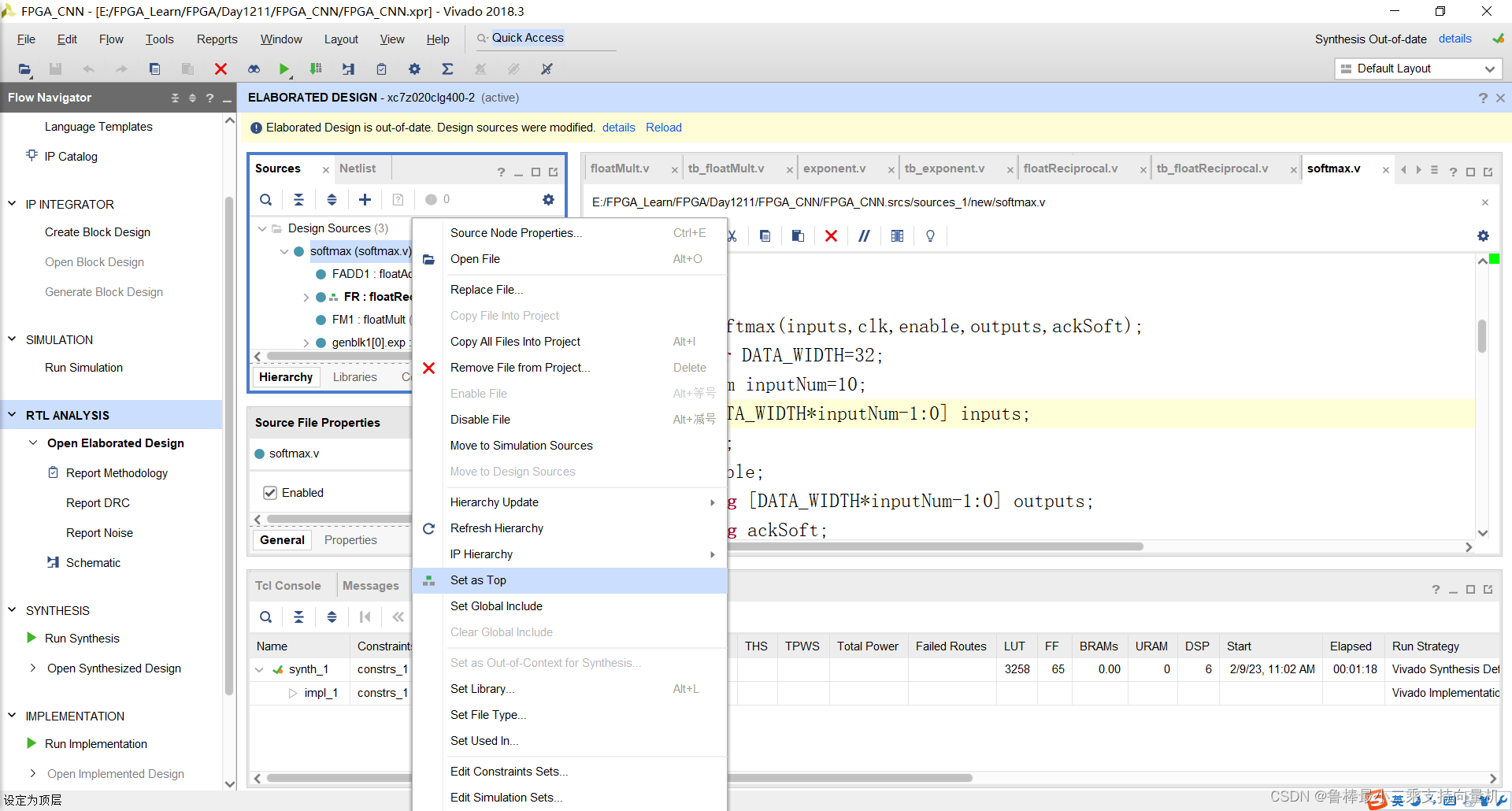Click the Run Simulation item
The height and width of the screenshot is (811, 1512).
[83, 368]
